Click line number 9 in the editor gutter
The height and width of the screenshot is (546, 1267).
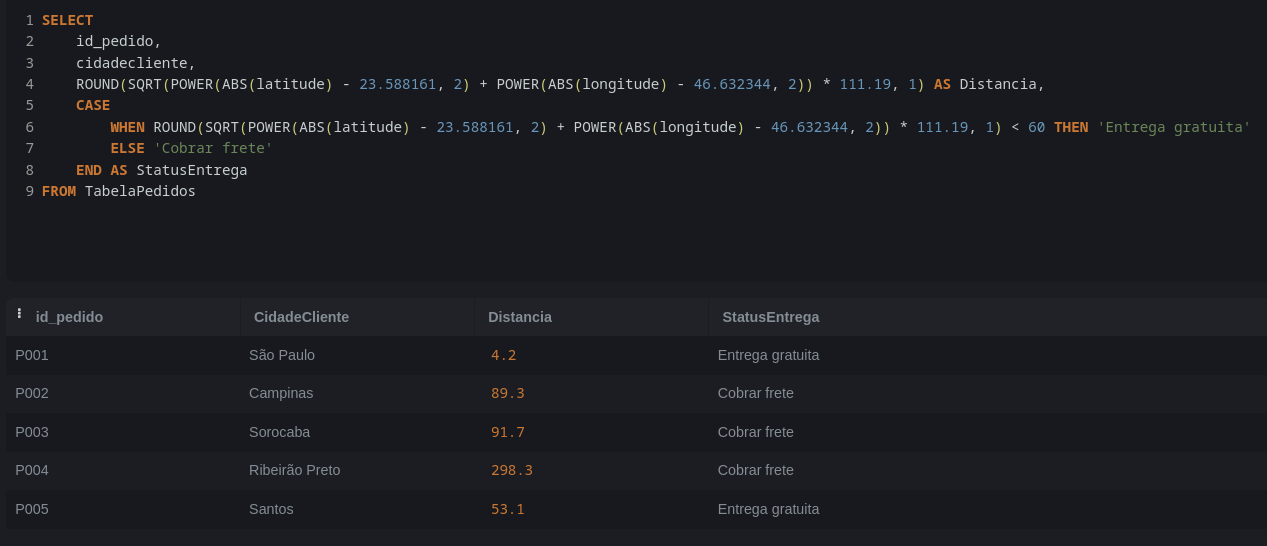[30, 191]
